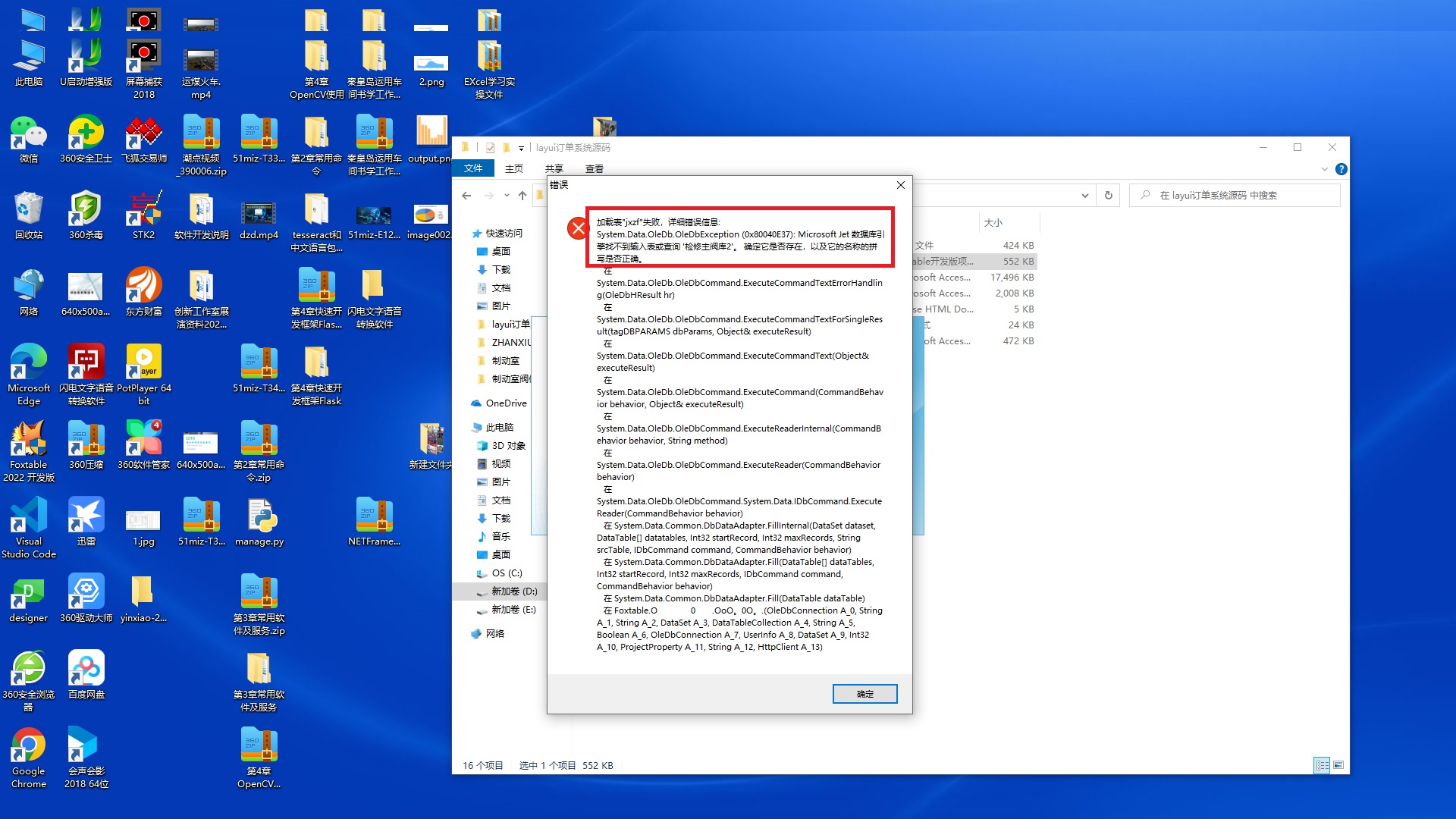Open 网络 desktop icon
This screenshot has height=819, width=1456.
tap(29, 293)
